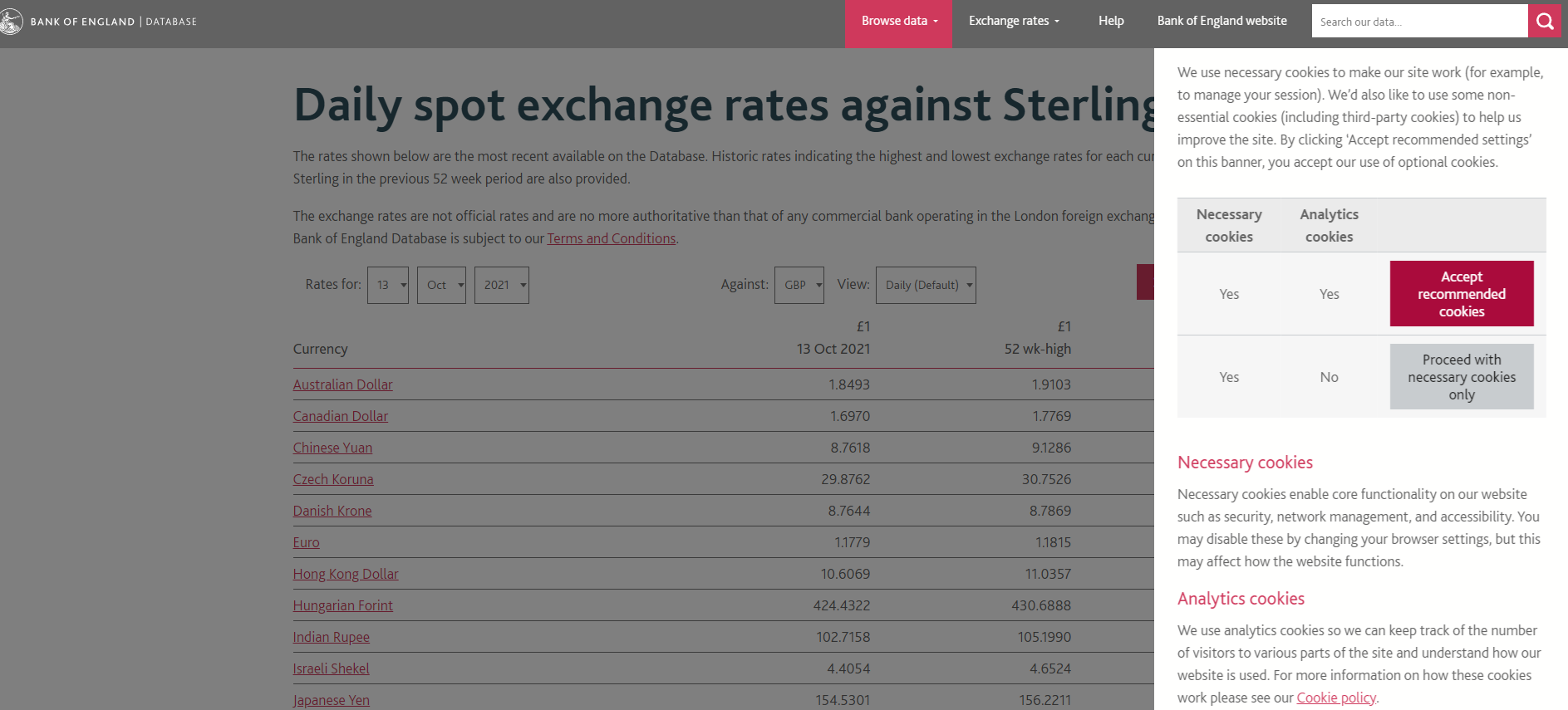
Task: Select the 52 wk-high value 430.6888
Action: tap(1041, 605)
